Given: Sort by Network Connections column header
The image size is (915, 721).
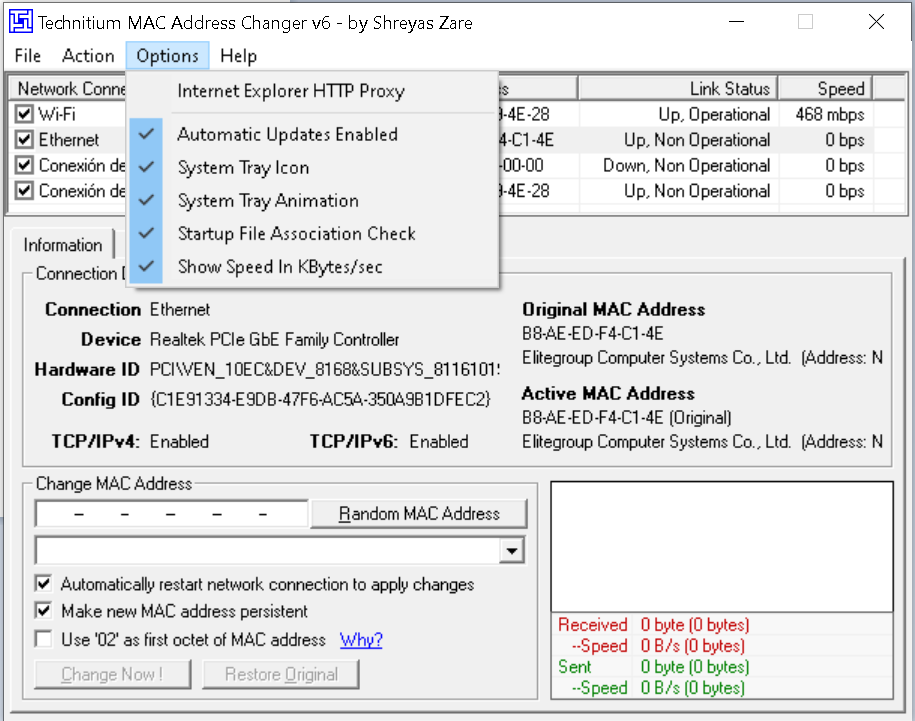Looking at the screenshot, I should (x=68, y=89).
